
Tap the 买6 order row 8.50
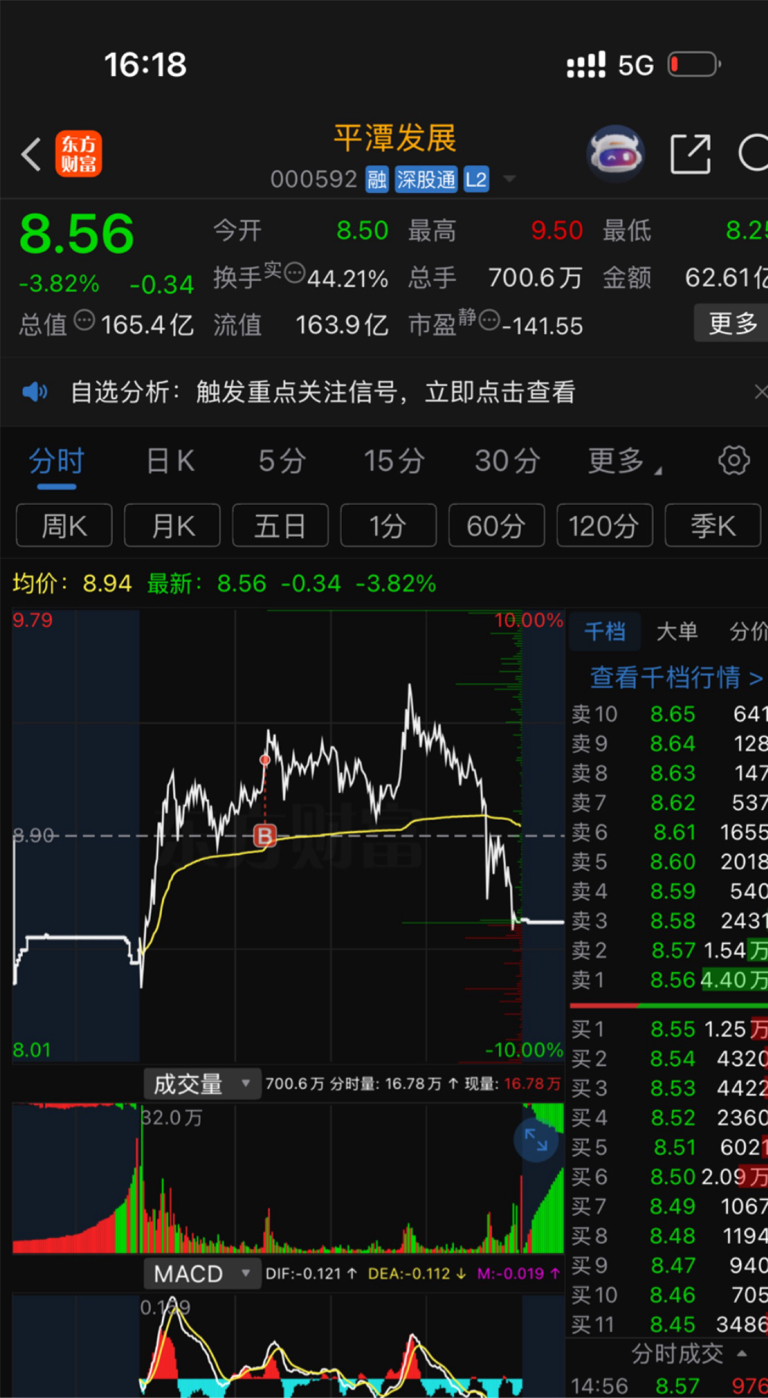[x=669, y=1177]
